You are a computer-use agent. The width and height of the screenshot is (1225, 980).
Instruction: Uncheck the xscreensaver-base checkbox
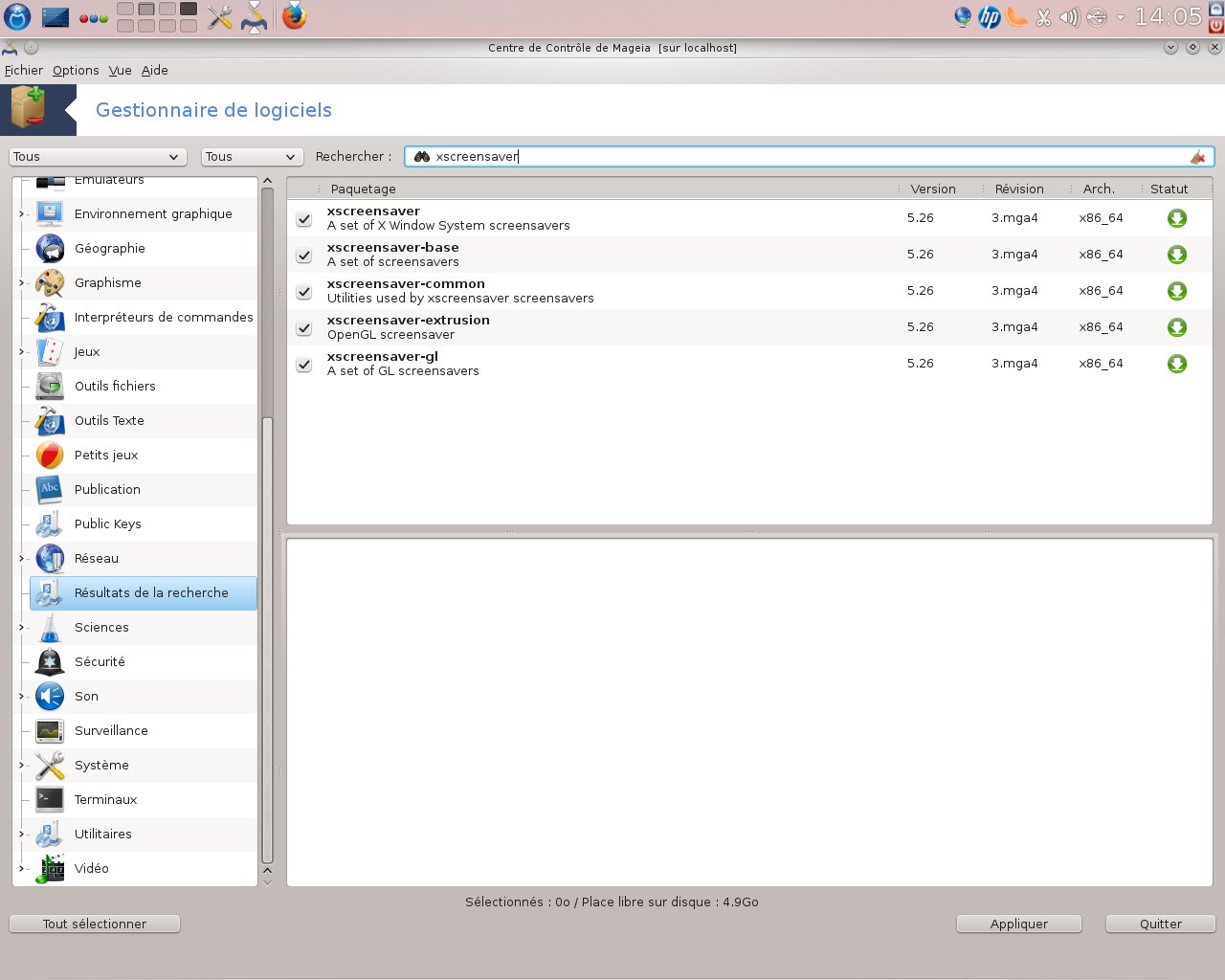304,256
